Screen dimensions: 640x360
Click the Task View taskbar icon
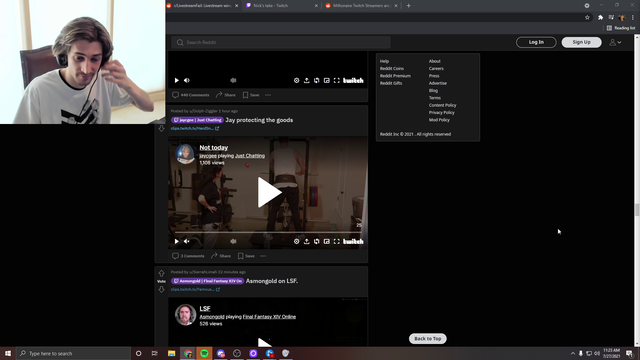pyautogui.click(x=155, y=353)
